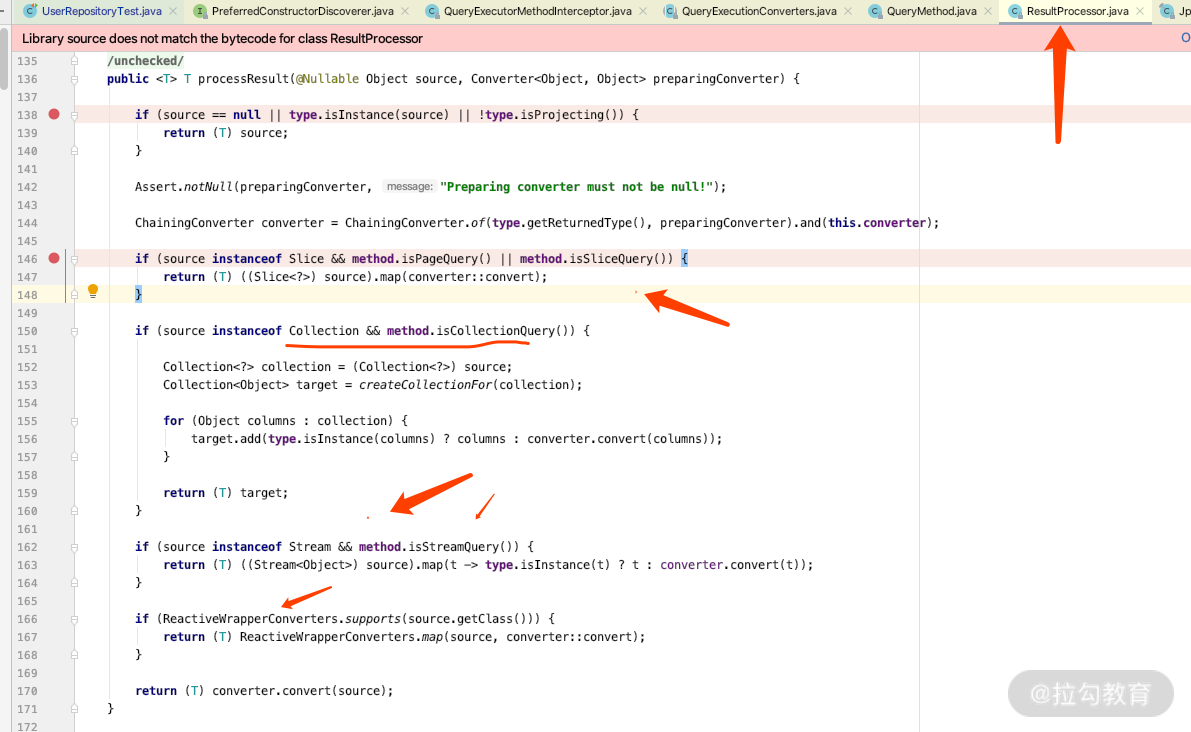The image size is (1191, 732).
Task: Fold the Collection if block at line 150
Action: 74,331
